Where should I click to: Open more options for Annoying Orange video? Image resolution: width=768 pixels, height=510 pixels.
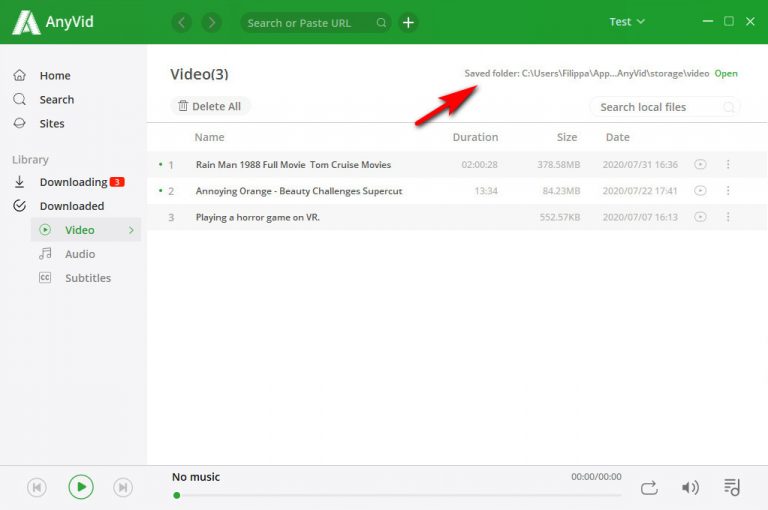pyautogui.click(x=728, y=191)
